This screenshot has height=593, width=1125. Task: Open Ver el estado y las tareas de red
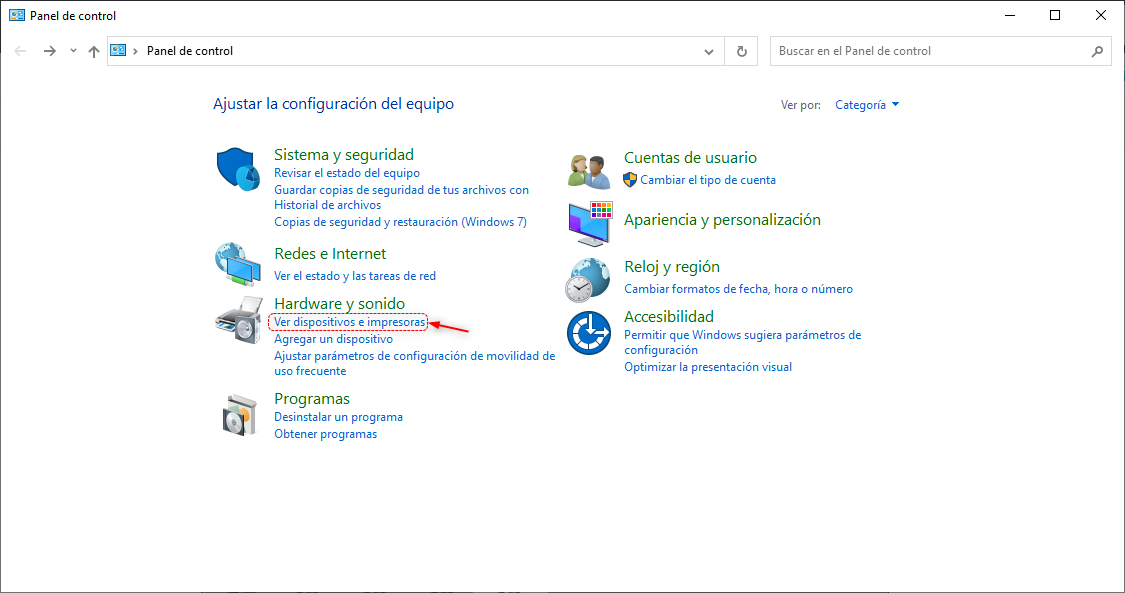(x=354, y=276)
